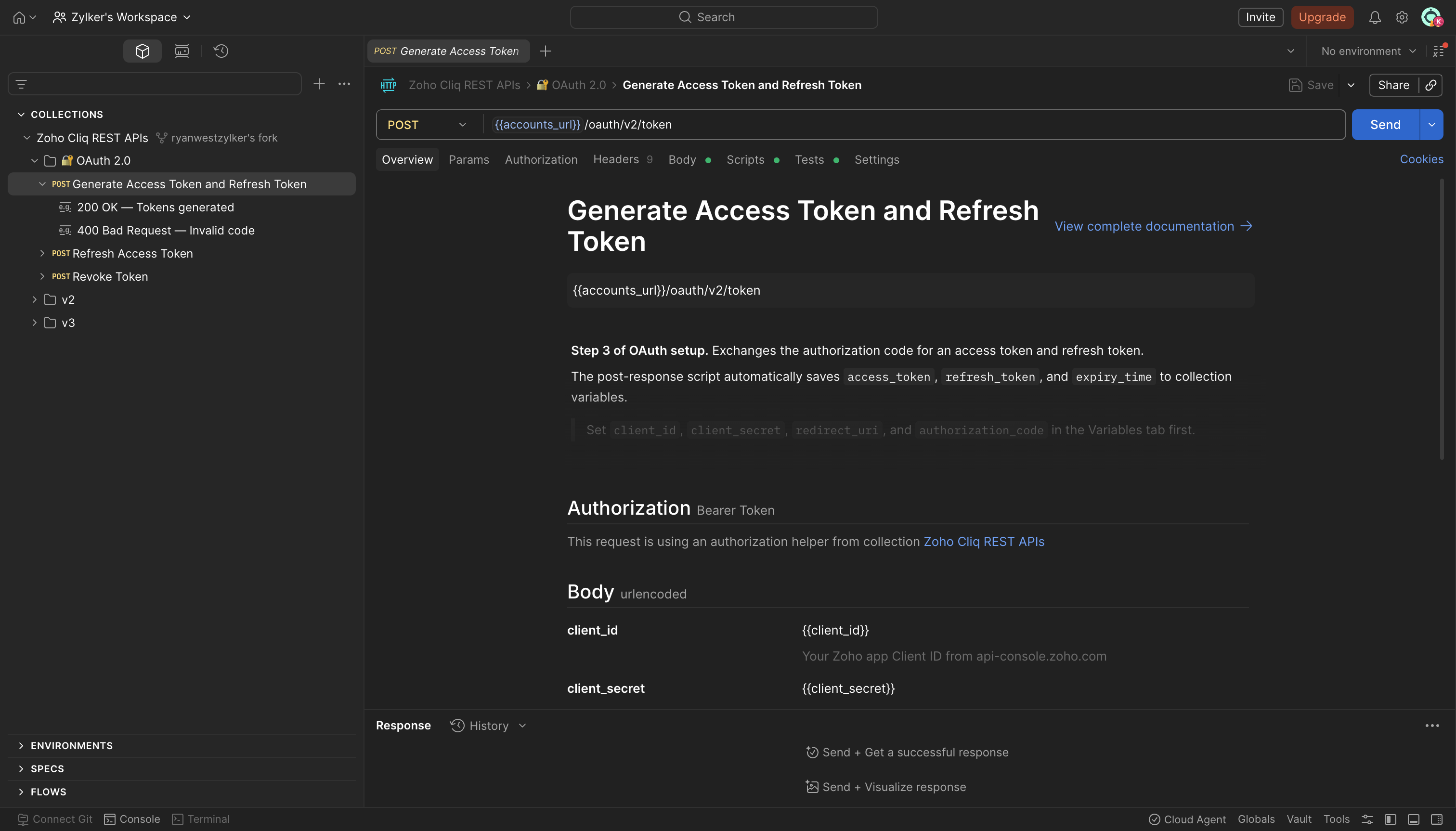Toggle the right sidebar layout icon
The width and height of the screenshot is (1456, 831).
(x=1437, y=819)
